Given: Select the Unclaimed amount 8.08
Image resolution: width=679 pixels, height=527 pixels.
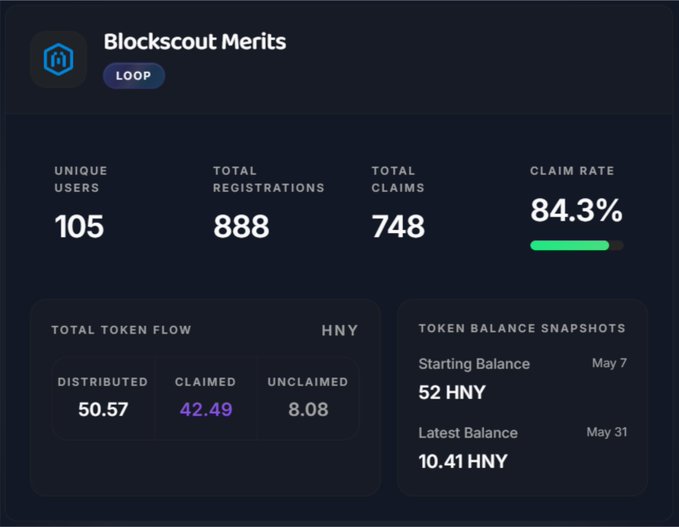Looking at the screenshot, I should click(308, 410).
